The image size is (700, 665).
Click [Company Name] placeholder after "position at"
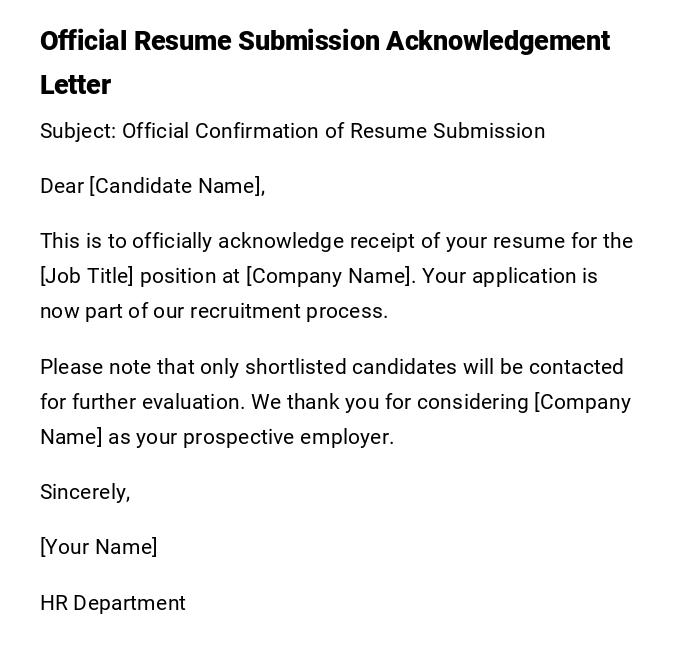[x=329, y=276]
